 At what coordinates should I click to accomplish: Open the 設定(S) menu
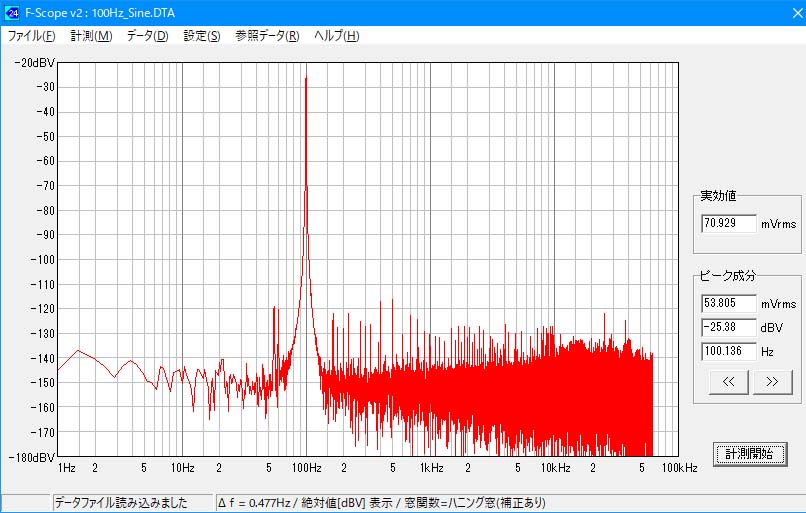click(x=201, y=36)
